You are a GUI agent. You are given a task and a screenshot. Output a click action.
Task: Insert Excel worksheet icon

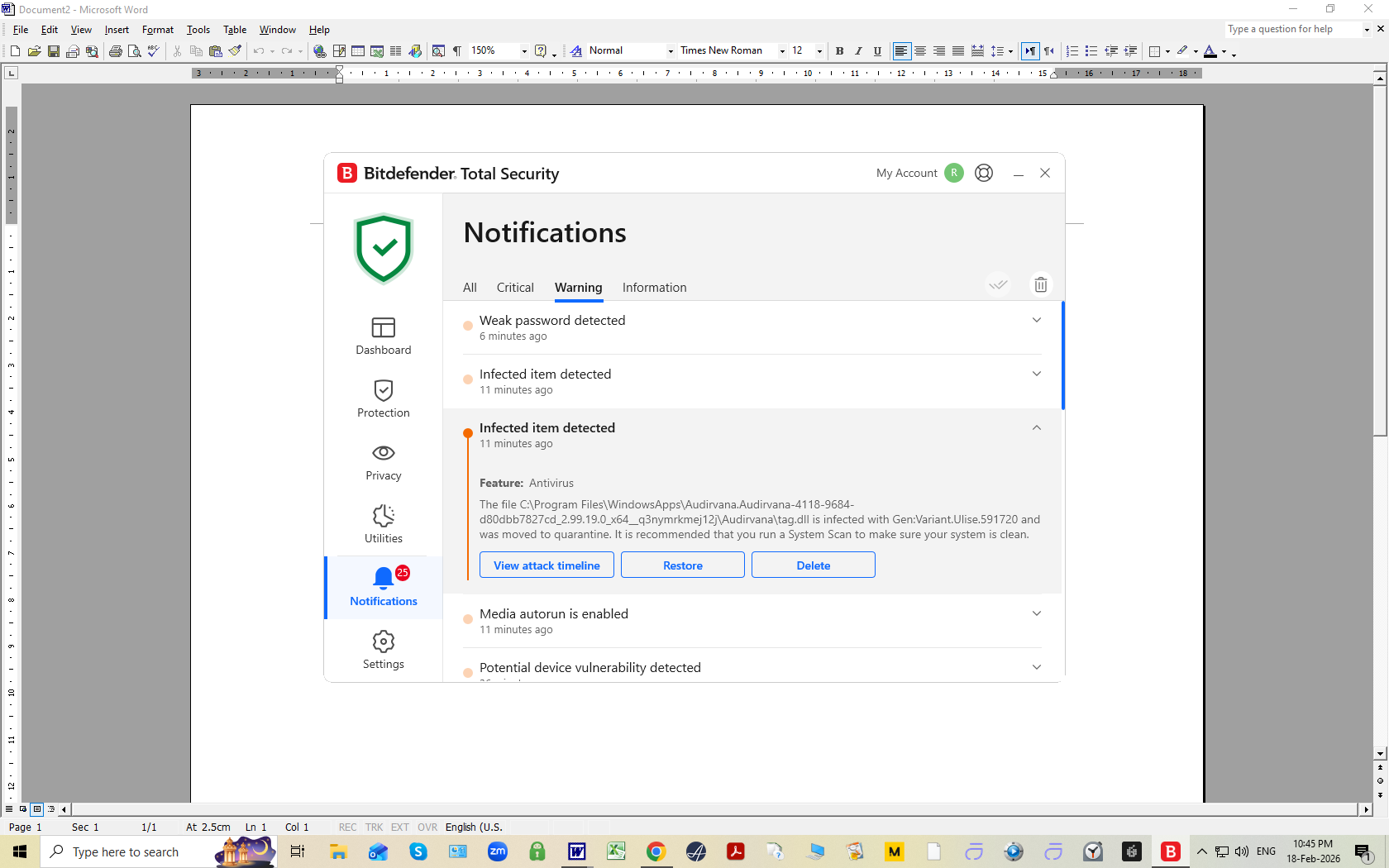(377, 51)
